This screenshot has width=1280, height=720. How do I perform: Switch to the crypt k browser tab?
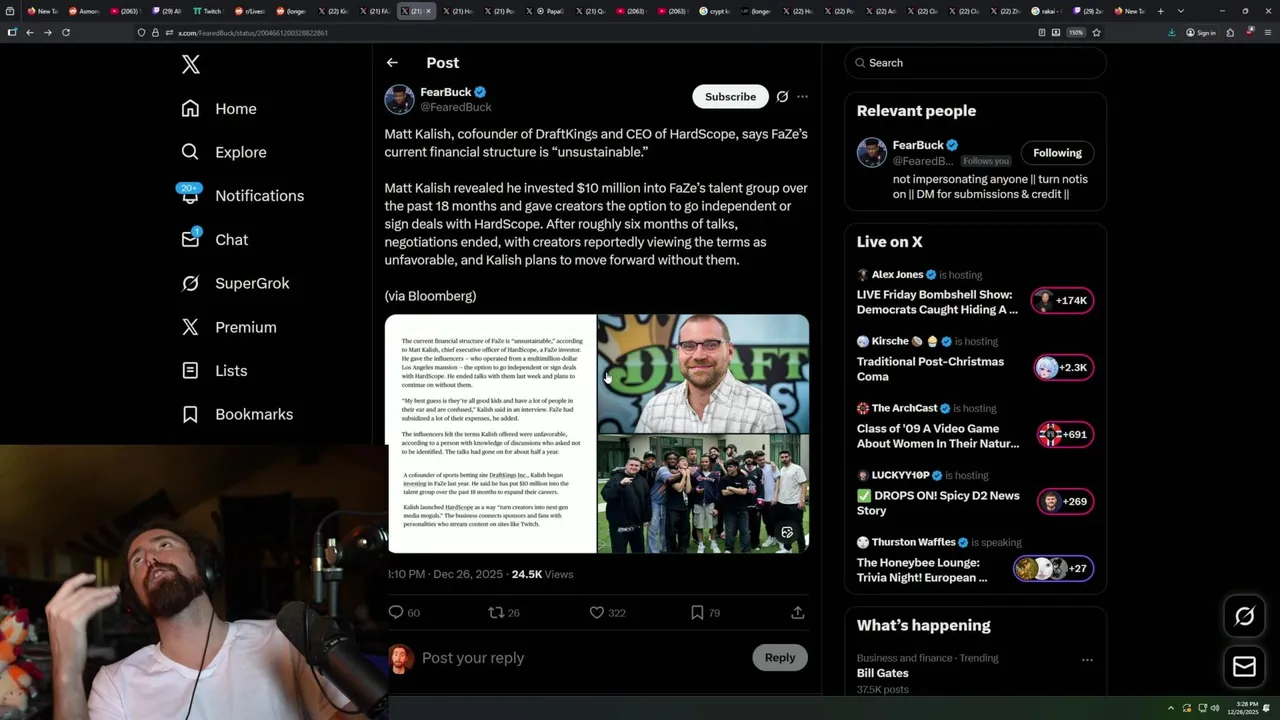pyautogui.click(x=715, y=11)
